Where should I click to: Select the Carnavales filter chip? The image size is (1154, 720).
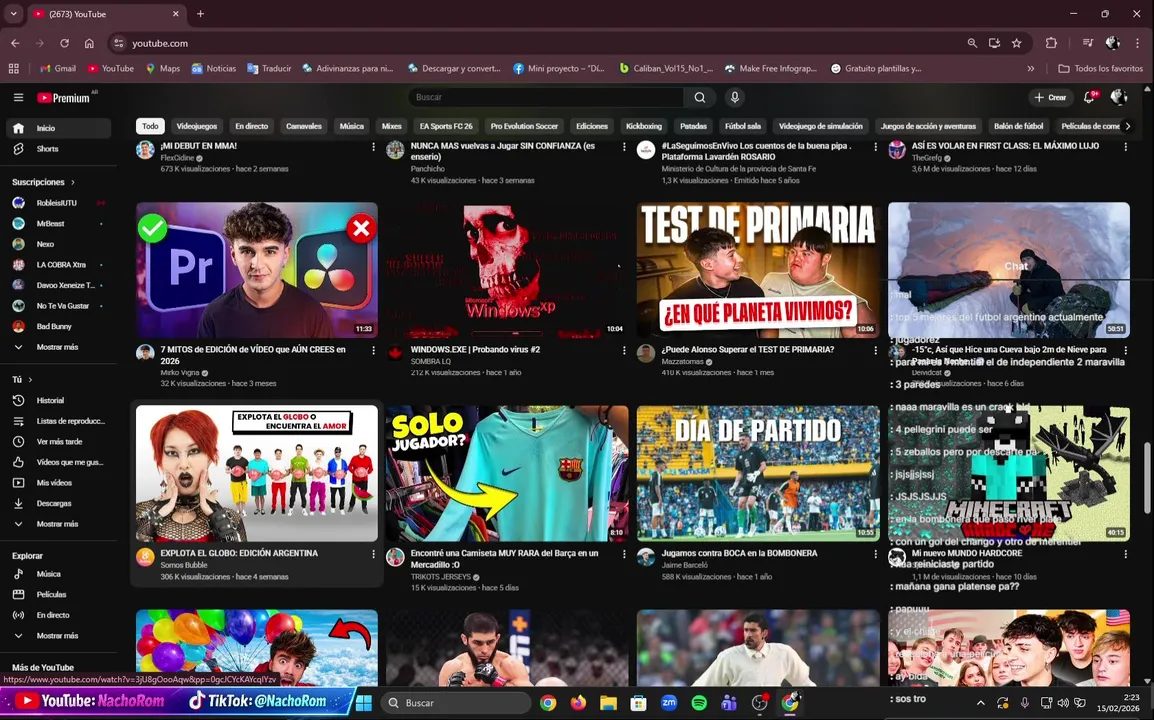tap(304, 126)
